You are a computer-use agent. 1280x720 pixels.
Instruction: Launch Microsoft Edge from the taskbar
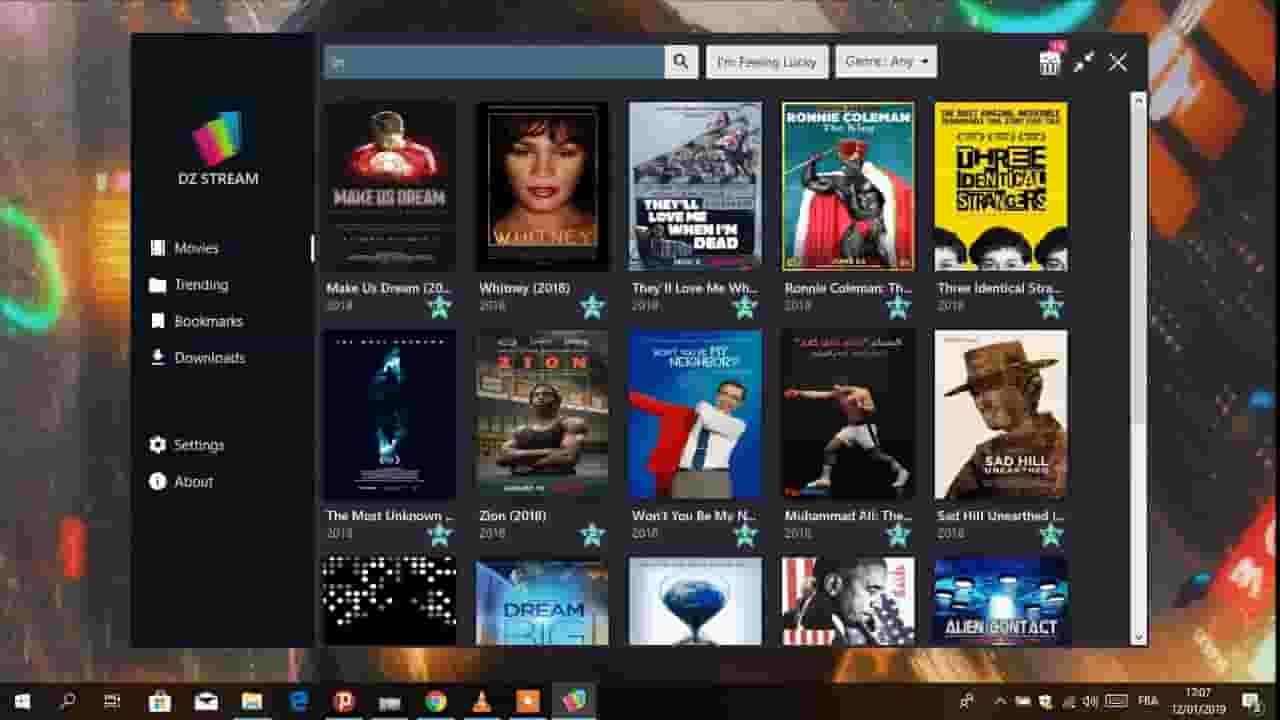298,701
